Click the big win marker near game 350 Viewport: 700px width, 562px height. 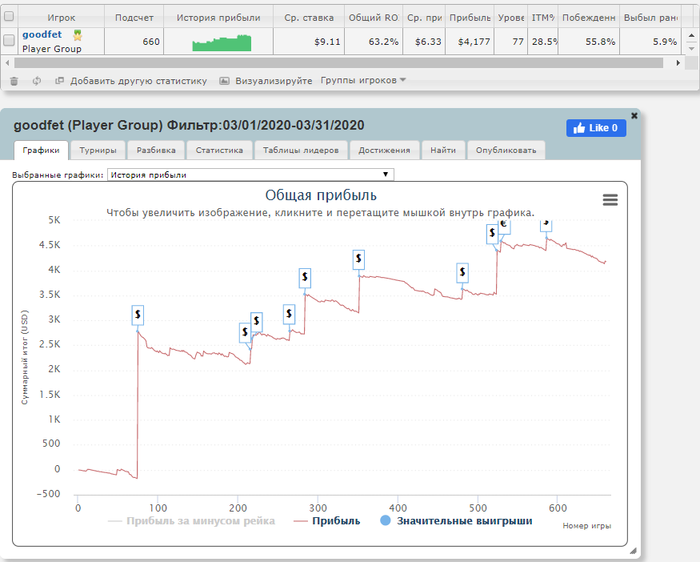[358, 260]
